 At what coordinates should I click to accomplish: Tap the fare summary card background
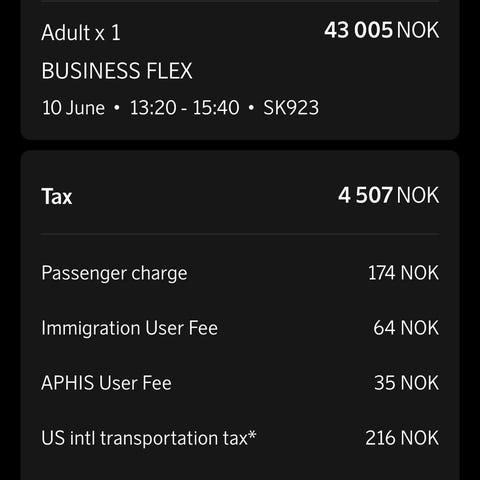(x=240, y=68)
